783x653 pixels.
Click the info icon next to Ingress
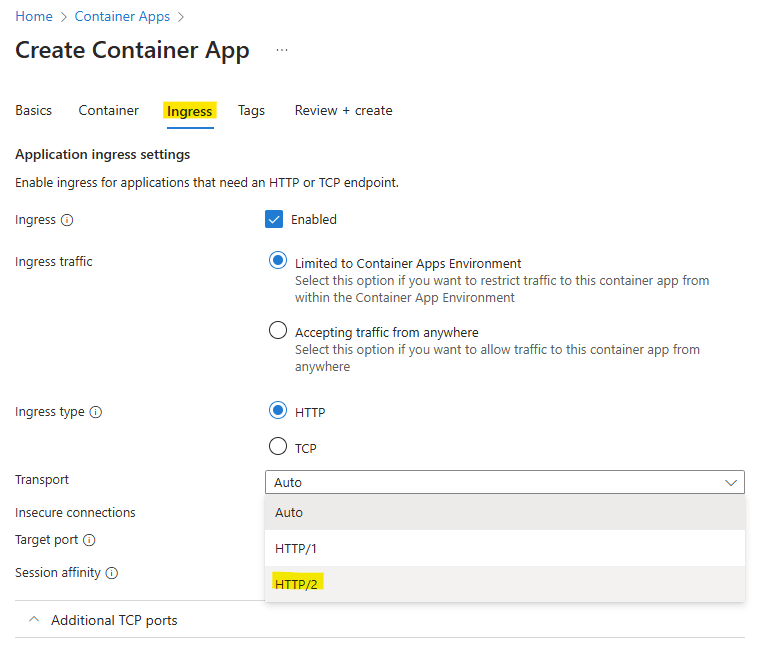pyautogui.click(x=67, y=220)
